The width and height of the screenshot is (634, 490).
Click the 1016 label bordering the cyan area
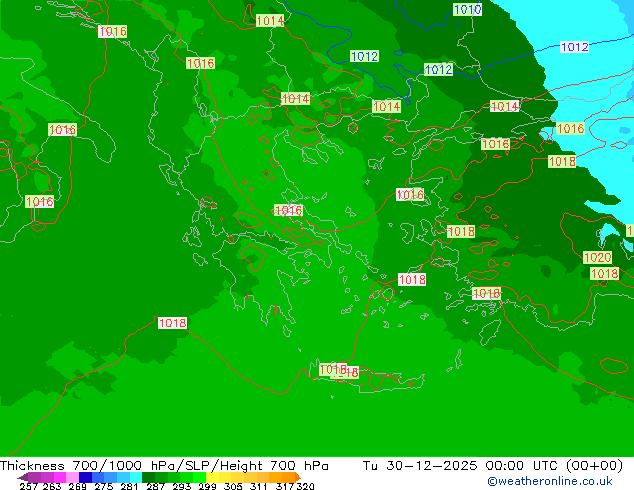click(571, 129)
